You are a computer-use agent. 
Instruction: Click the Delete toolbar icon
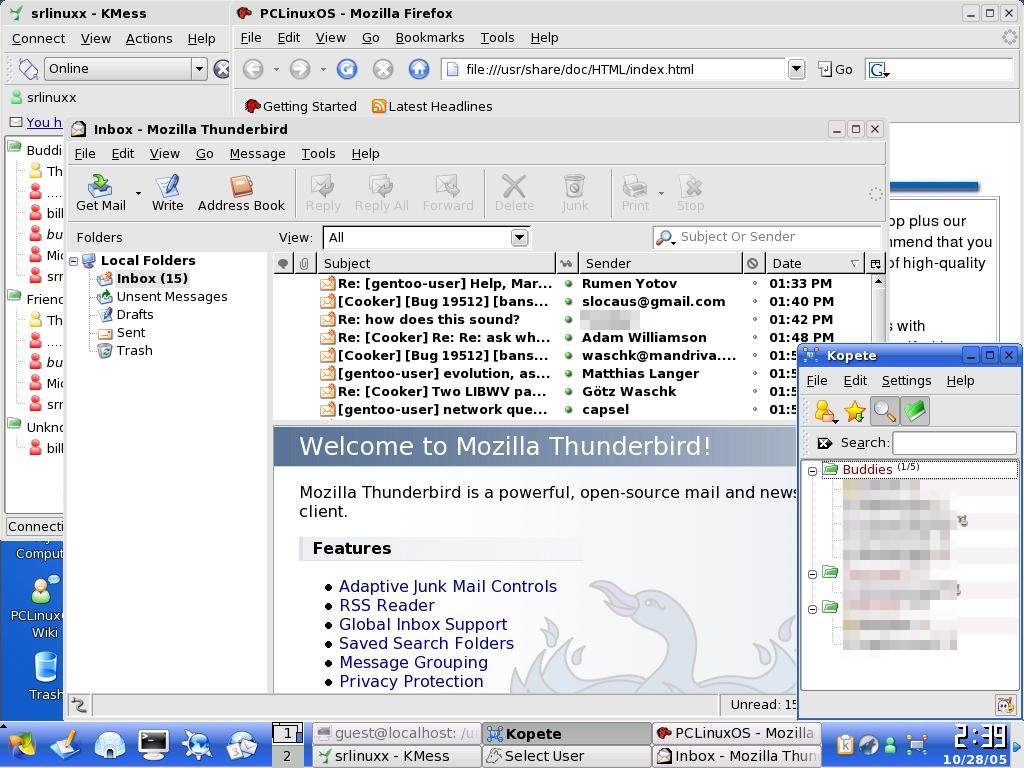514,193
